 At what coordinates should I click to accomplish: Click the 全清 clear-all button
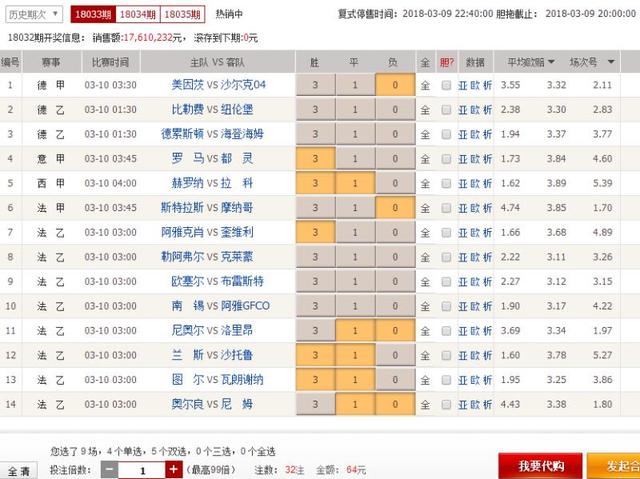point(19,471)
